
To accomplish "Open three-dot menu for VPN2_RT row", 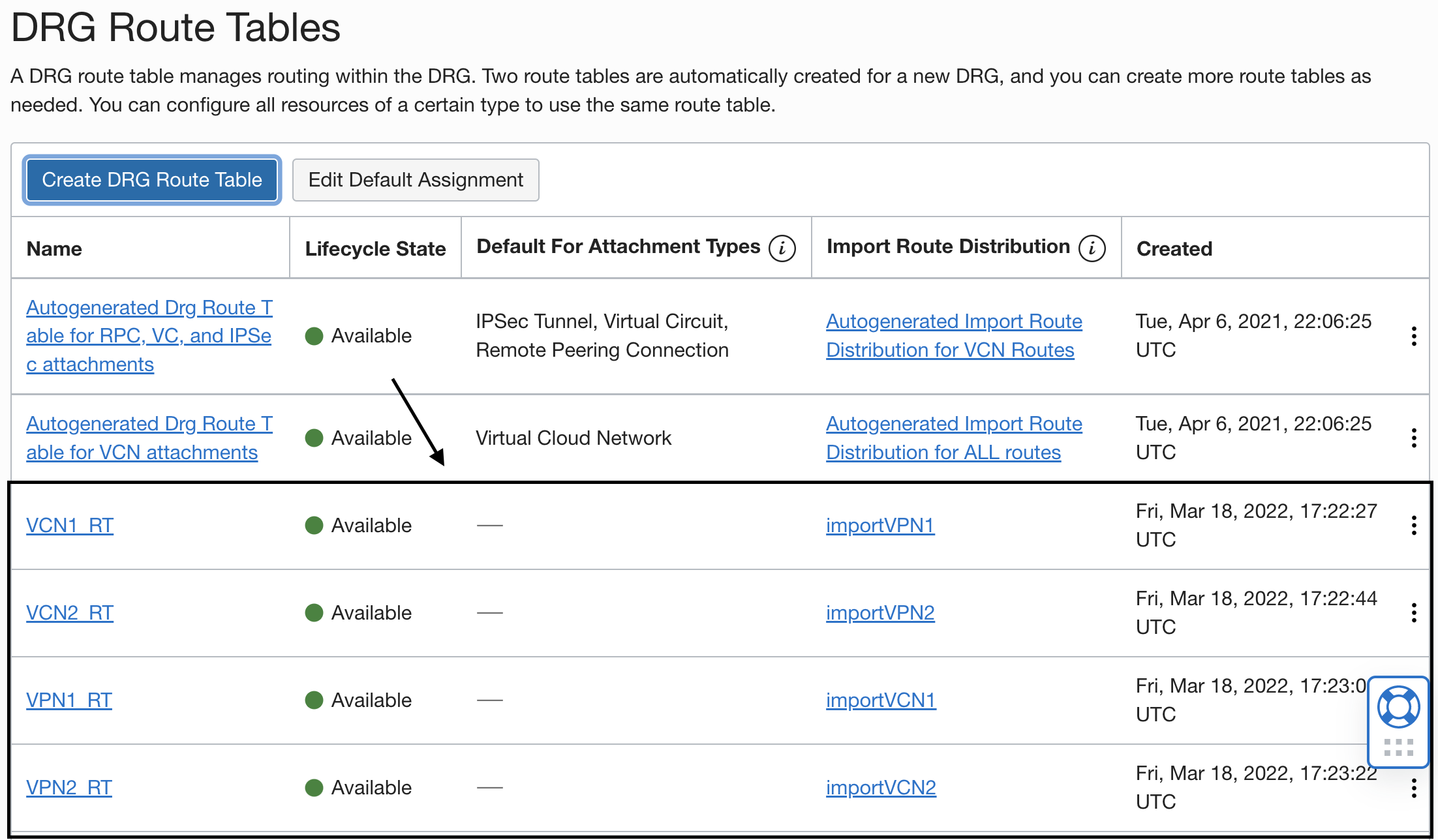I will [1413, 788].
